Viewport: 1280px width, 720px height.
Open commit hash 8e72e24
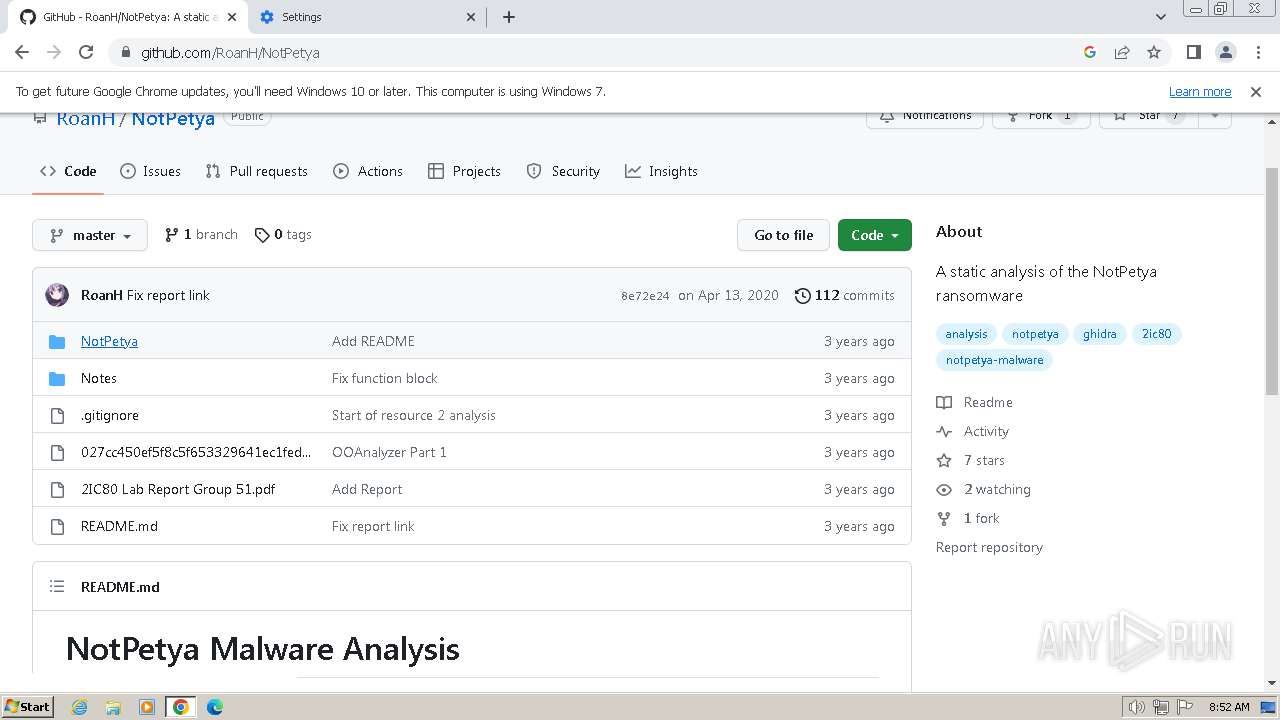pyautogui.click(x=645, y=296)
